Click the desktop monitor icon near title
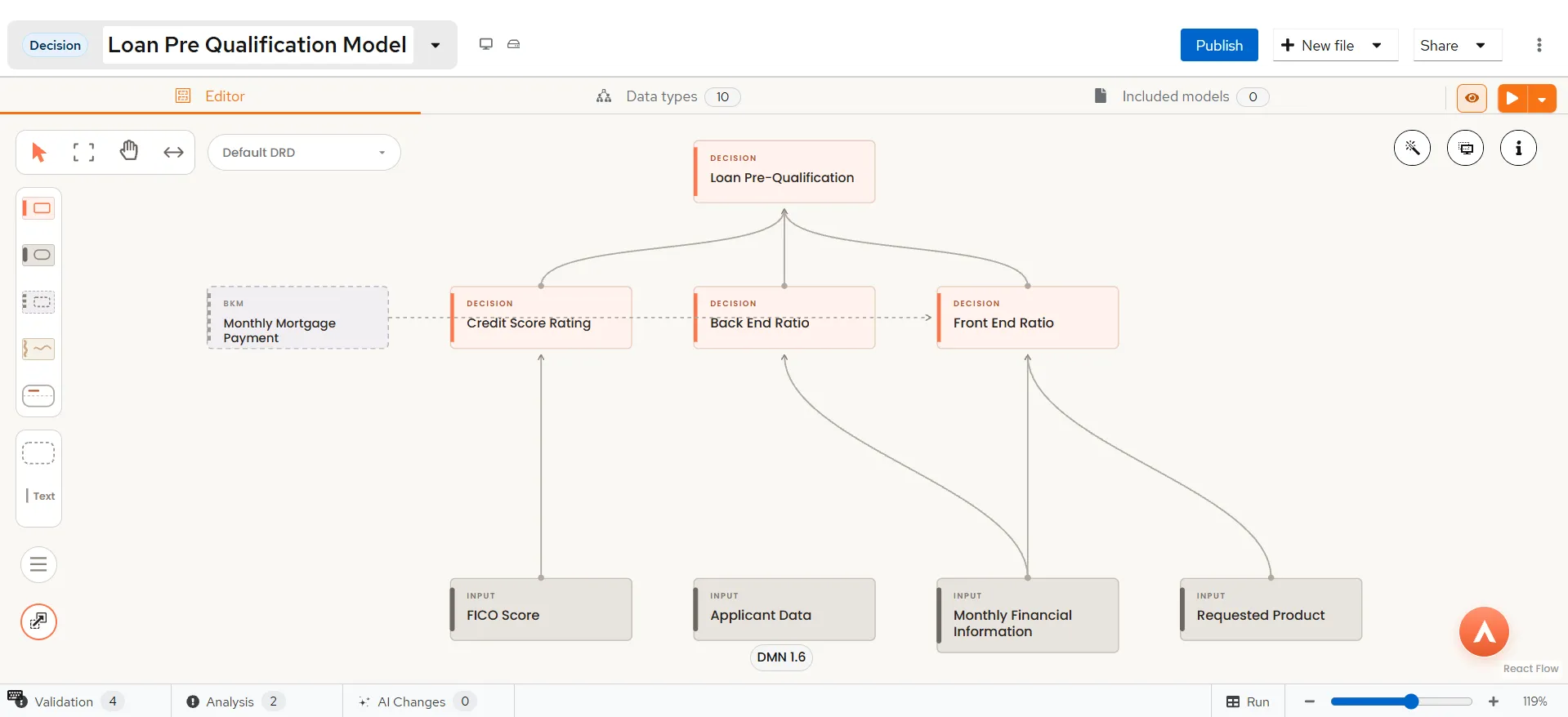The width and height of the screenshot is (1568, 717). point(486,44)
